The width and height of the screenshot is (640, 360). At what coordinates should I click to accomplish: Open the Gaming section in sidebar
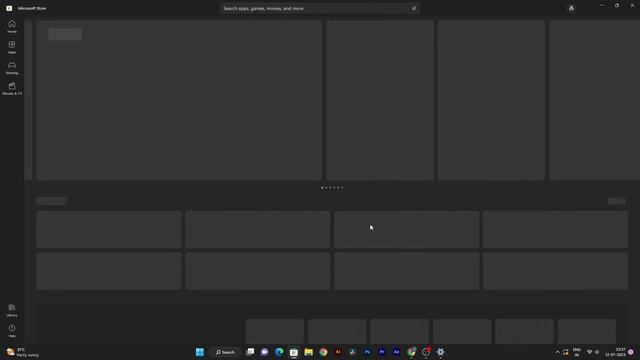coord(12,68)
